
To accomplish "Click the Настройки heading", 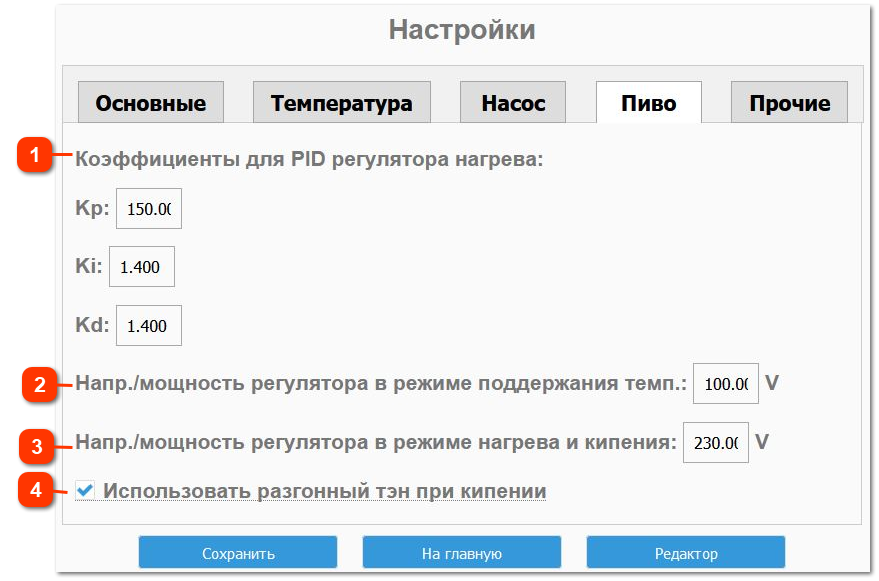I will [462, 30].
